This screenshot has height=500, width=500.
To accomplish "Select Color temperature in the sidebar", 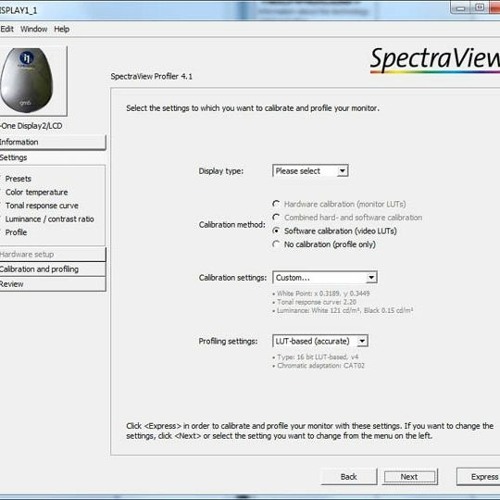I will tap(37, 192).
